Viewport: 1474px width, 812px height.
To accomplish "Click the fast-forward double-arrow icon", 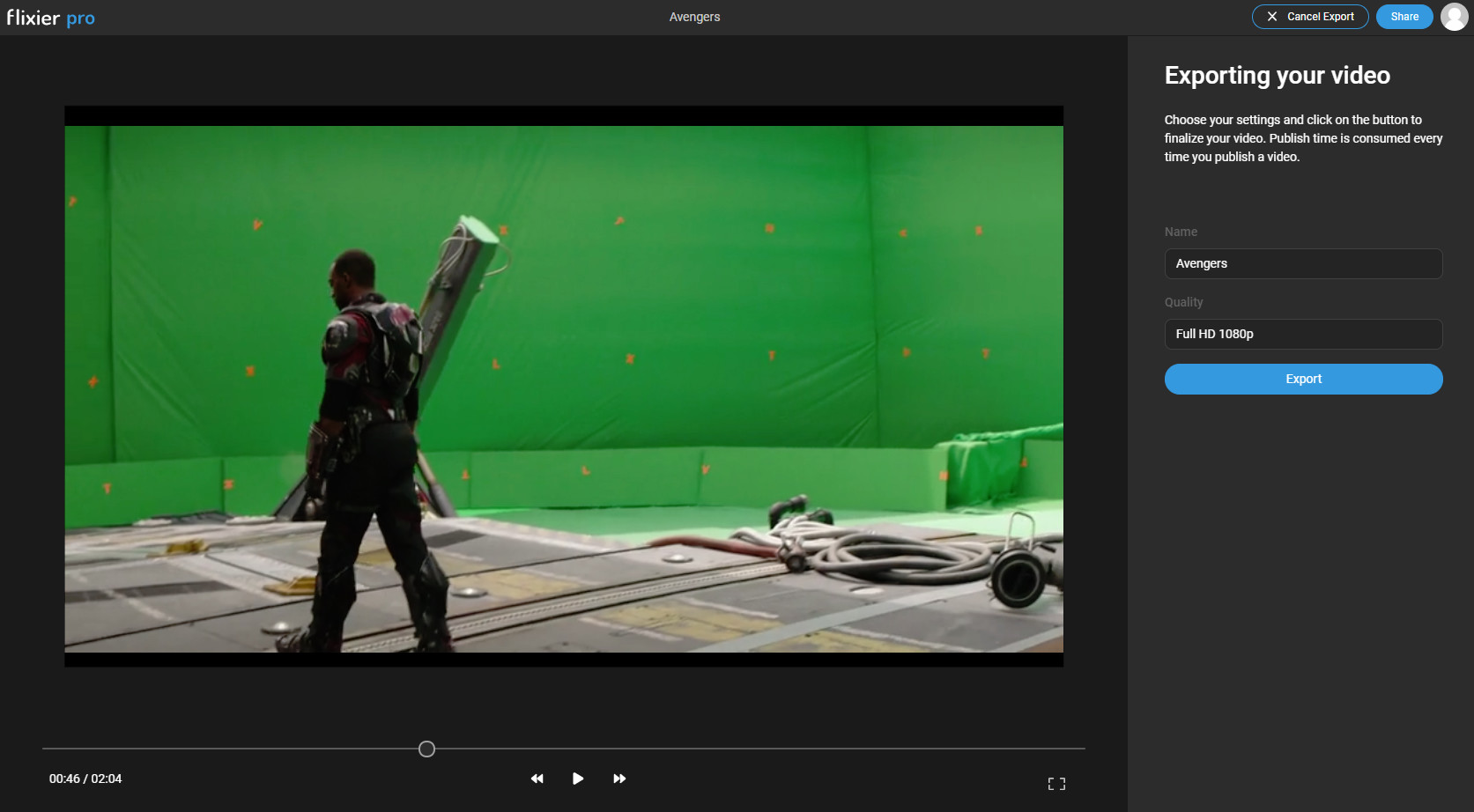I will point(619,779).
